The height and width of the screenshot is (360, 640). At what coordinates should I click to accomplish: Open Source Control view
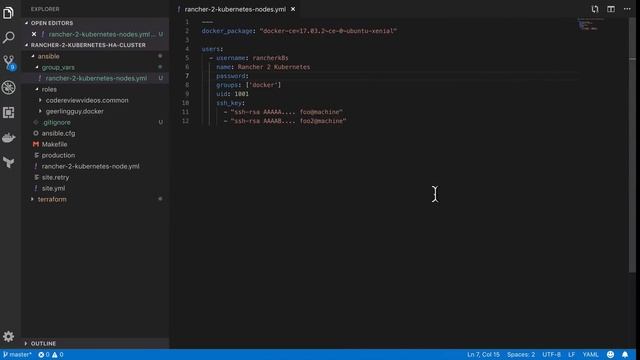(x=8, y=62)
